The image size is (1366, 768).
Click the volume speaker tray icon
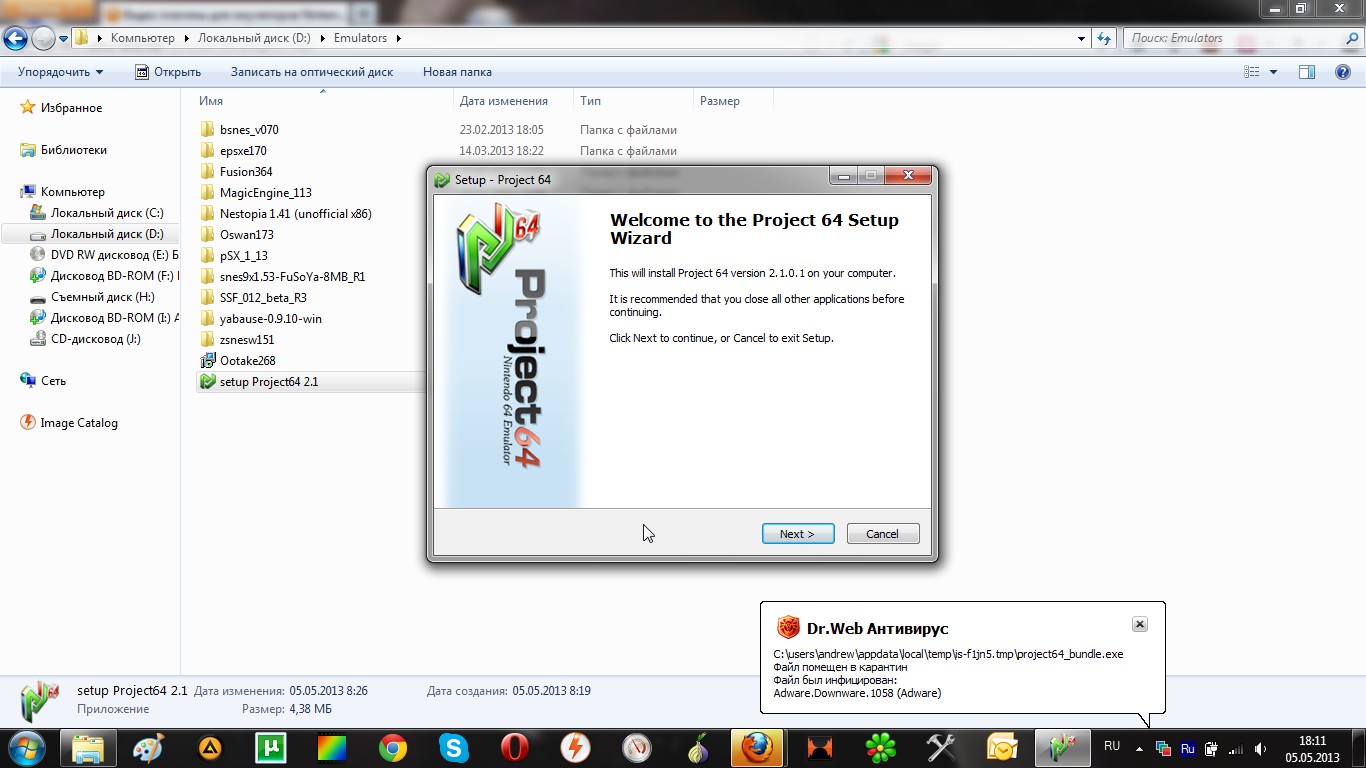(1261, 748)
